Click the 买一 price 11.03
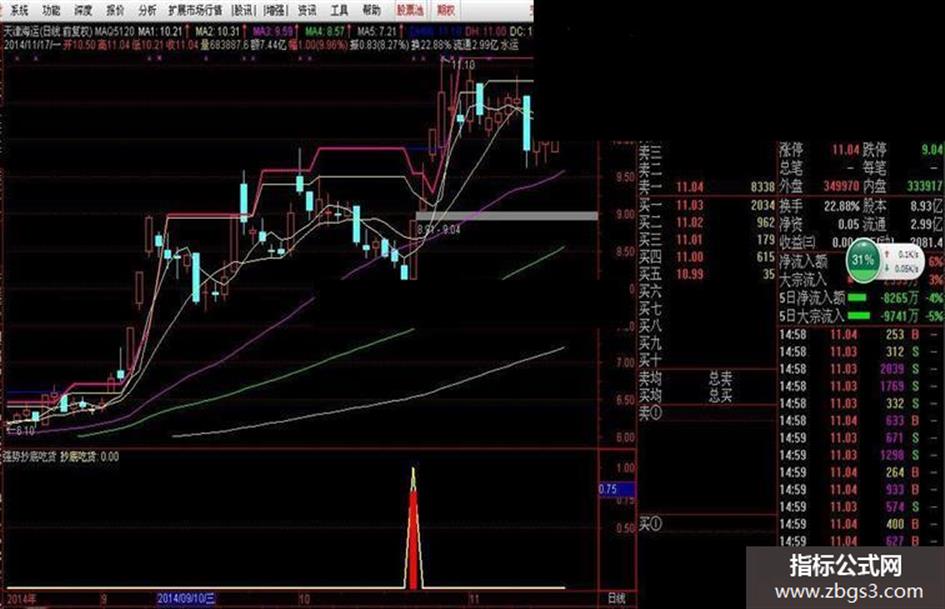Image resolution: width=945 pixels, height=609 pixels. pos(689,205)
